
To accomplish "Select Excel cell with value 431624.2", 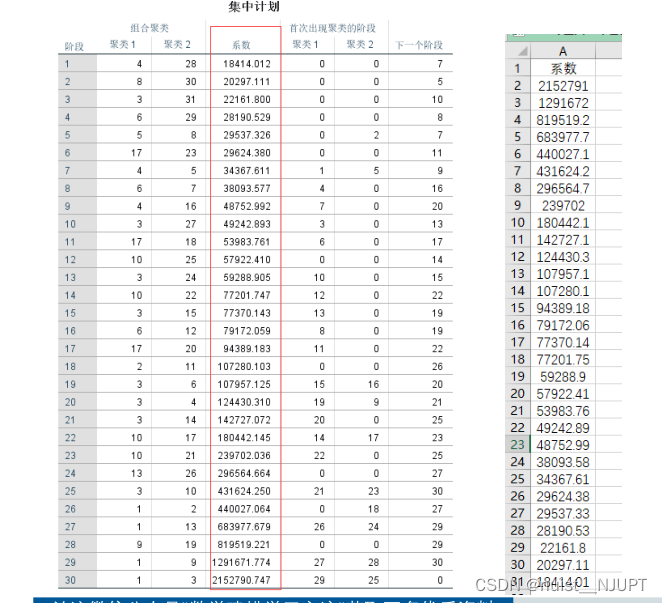I will (563, 171).
